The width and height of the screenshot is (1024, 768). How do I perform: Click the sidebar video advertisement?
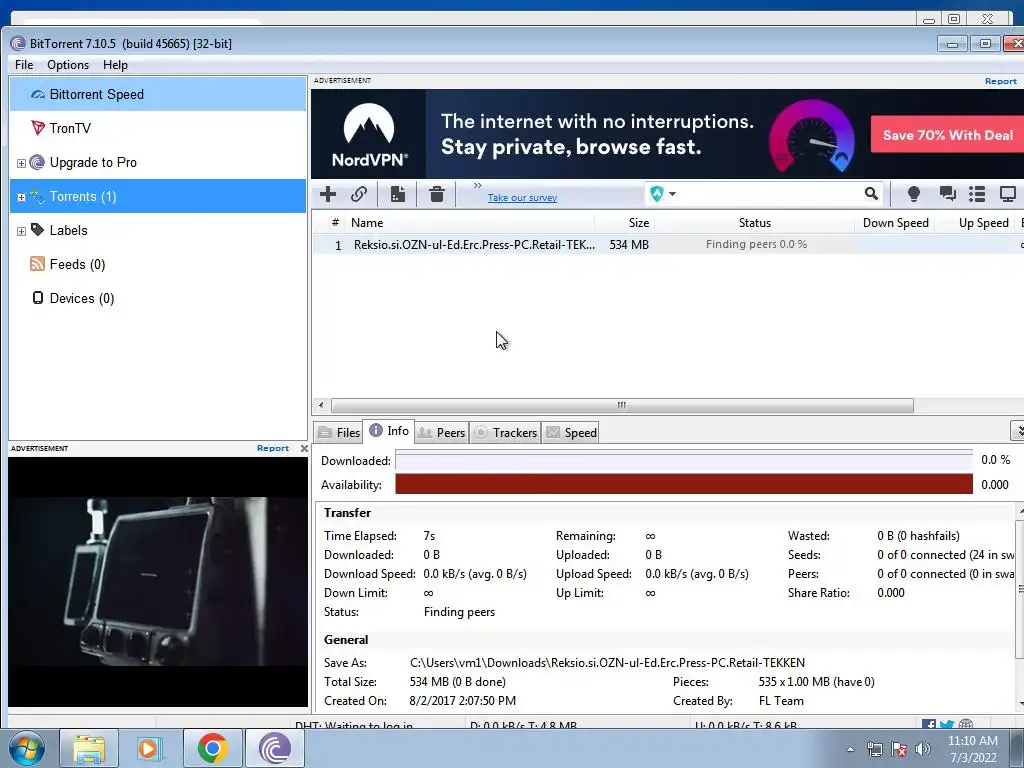[x=158, y=582]
